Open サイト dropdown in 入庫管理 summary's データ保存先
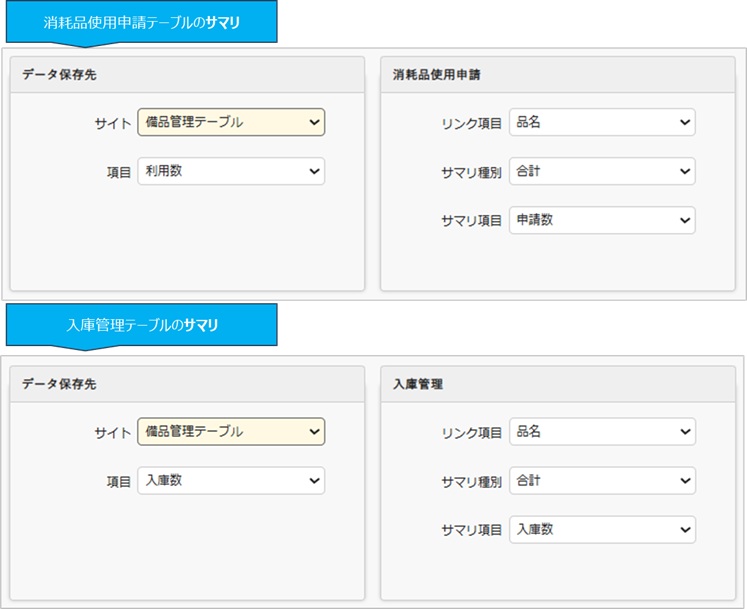The image size is (747, 609). tap(231, 431)
